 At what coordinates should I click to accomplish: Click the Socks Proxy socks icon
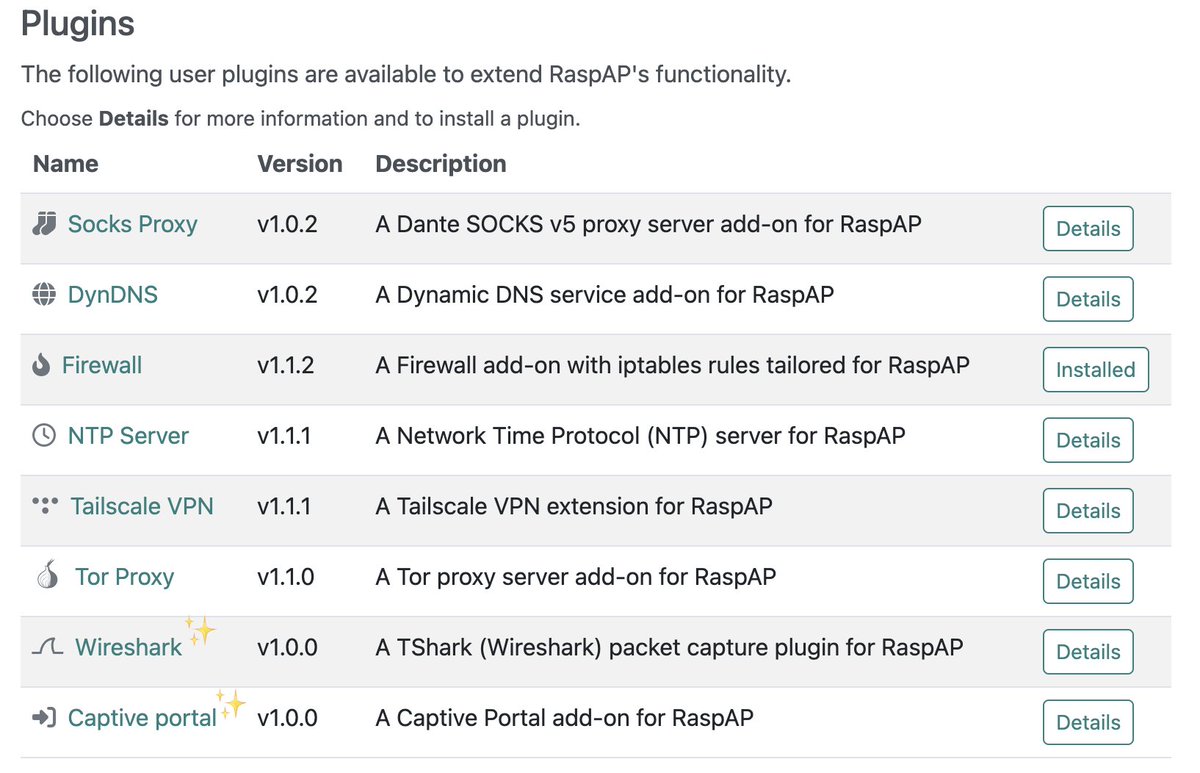point(43,224)
